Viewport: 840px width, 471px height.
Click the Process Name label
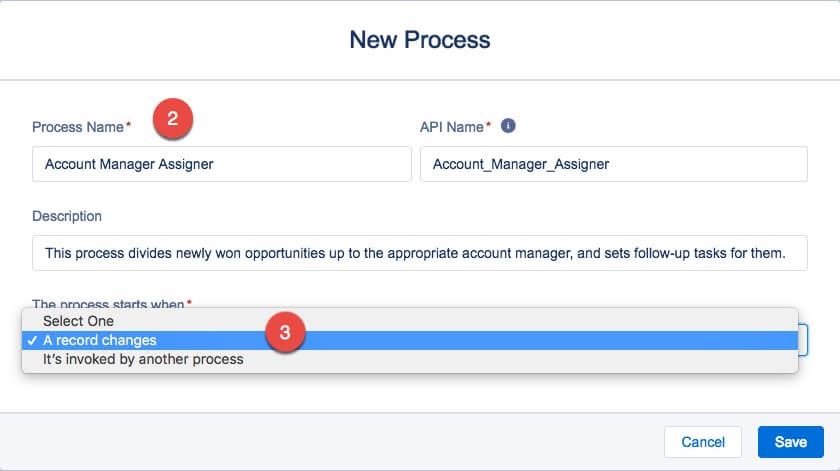click(77, 127)
